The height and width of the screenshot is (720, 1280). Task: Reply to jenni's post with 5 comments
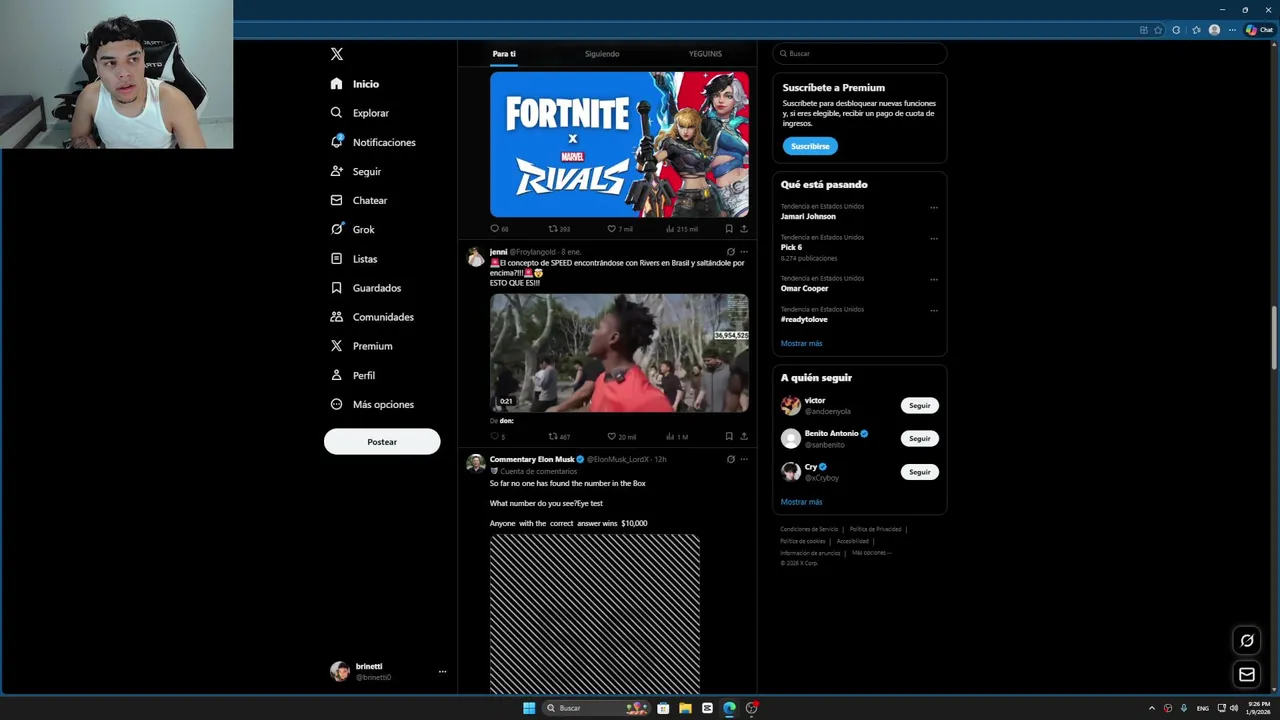click(497, 437)
